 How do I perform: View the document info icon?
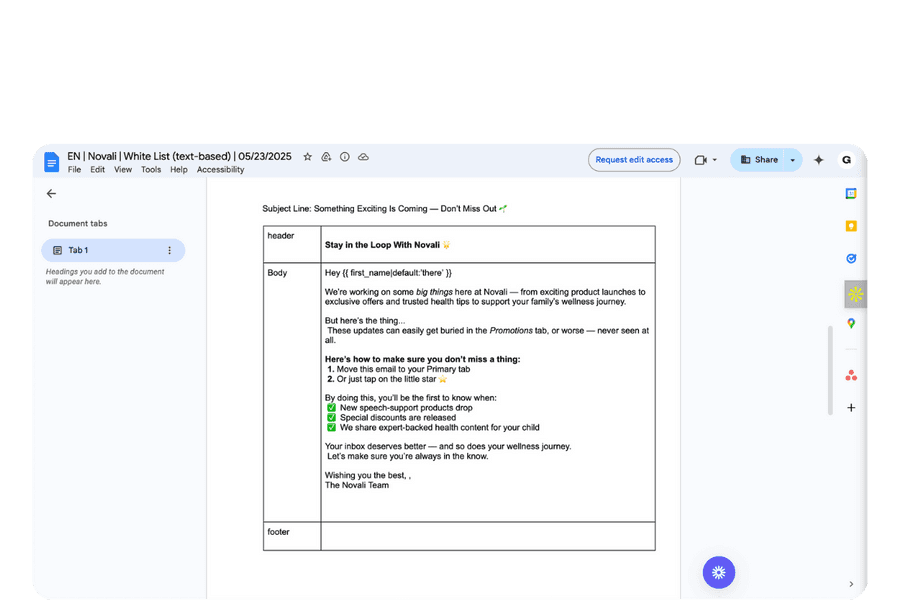pos(344,157)
